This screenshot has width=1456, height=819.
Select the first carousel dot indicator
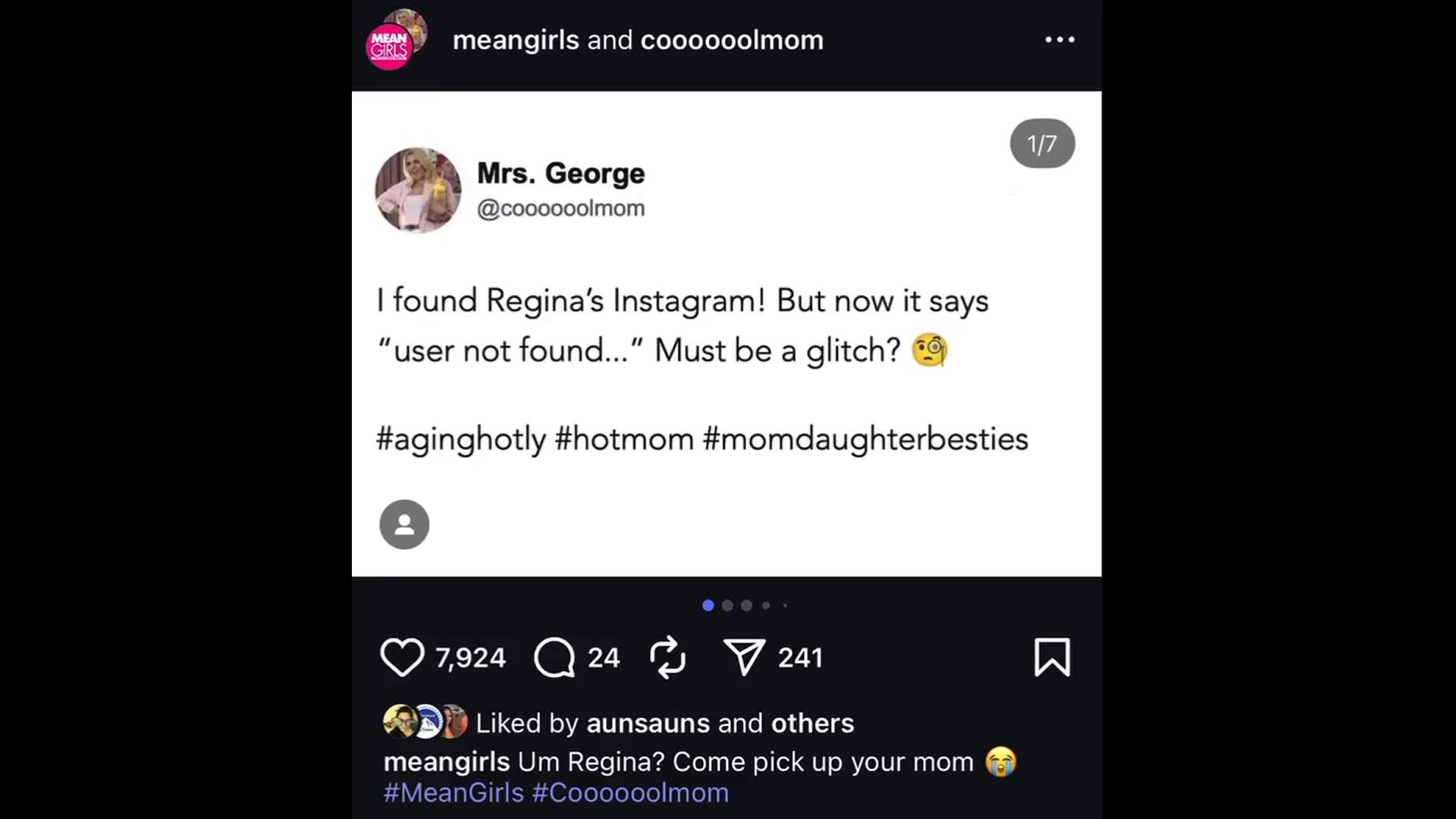(x=708, y=605)
